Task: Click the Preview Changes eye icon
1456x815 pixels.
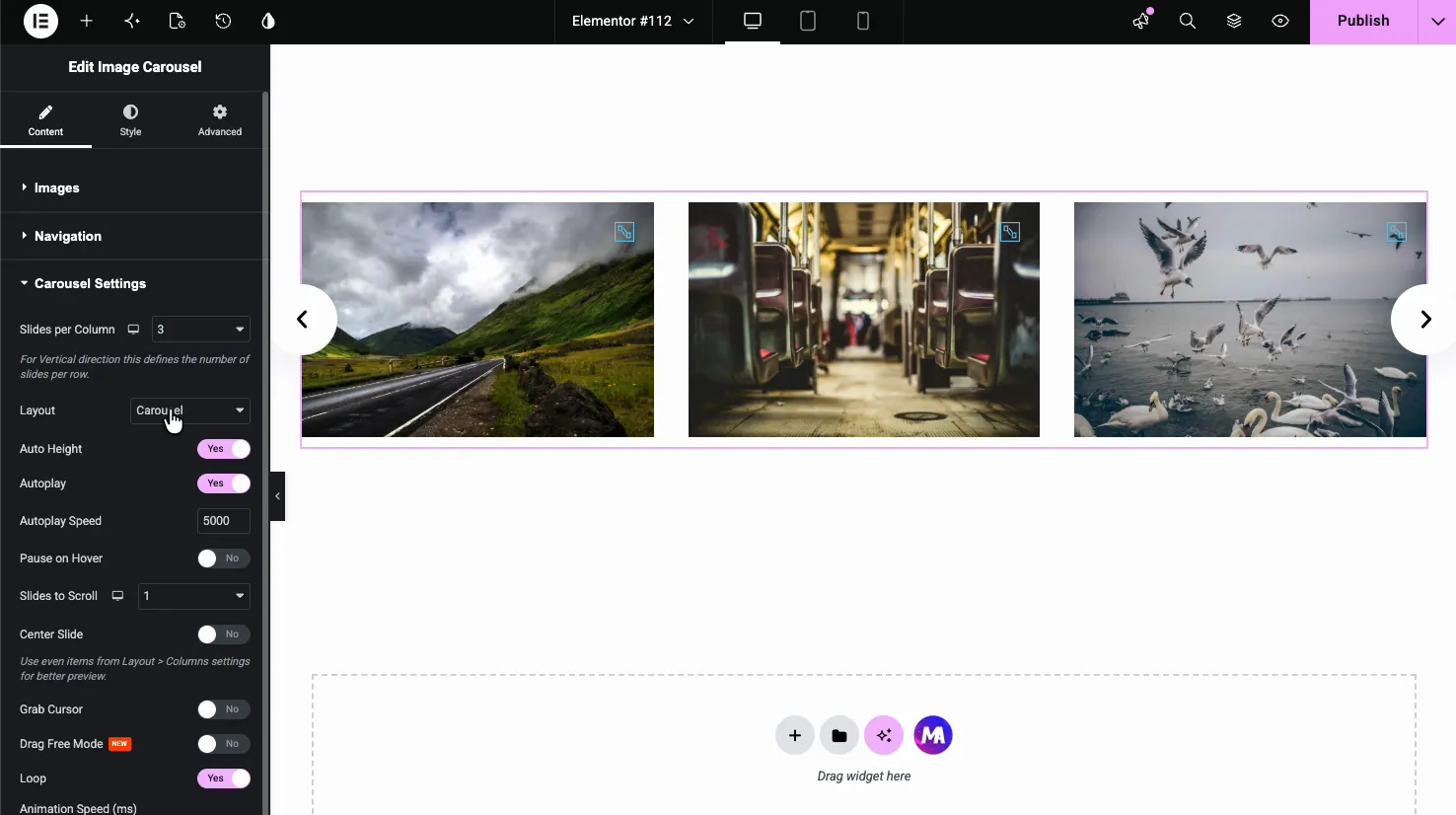Action: [x=1280, y=21]
